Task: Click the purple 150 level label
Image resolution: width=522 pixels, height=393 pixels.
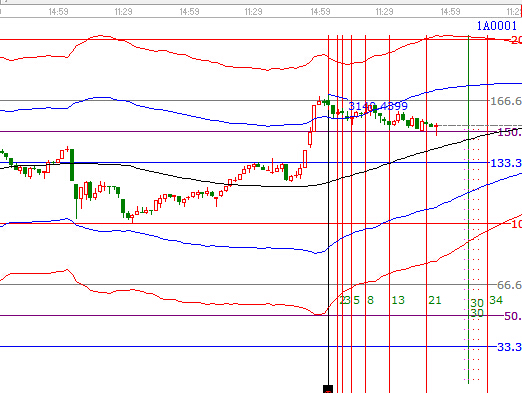Action: point(509,132)
